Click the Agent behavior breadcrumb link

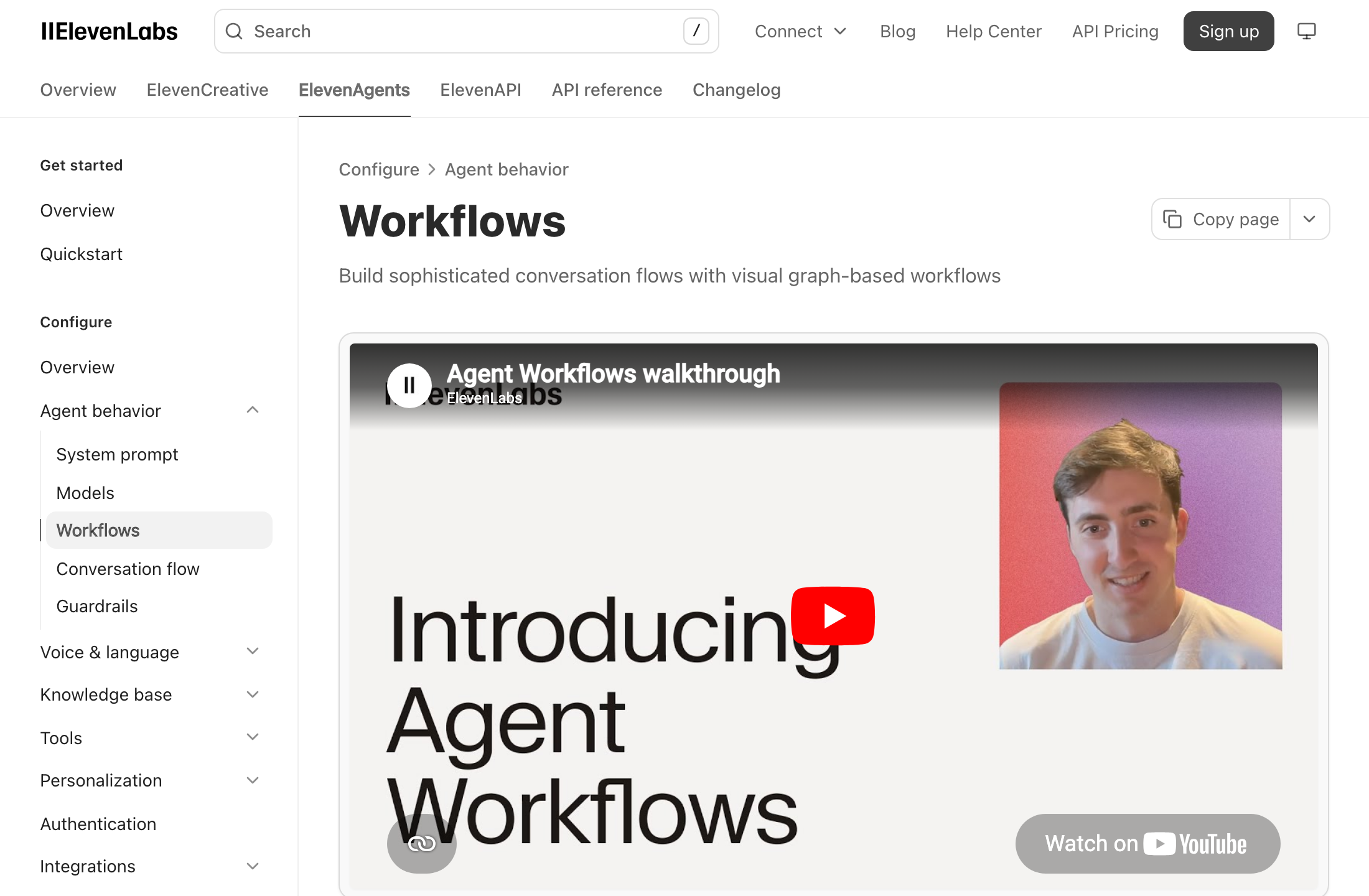pyautogui.click(x=507, y=169)
